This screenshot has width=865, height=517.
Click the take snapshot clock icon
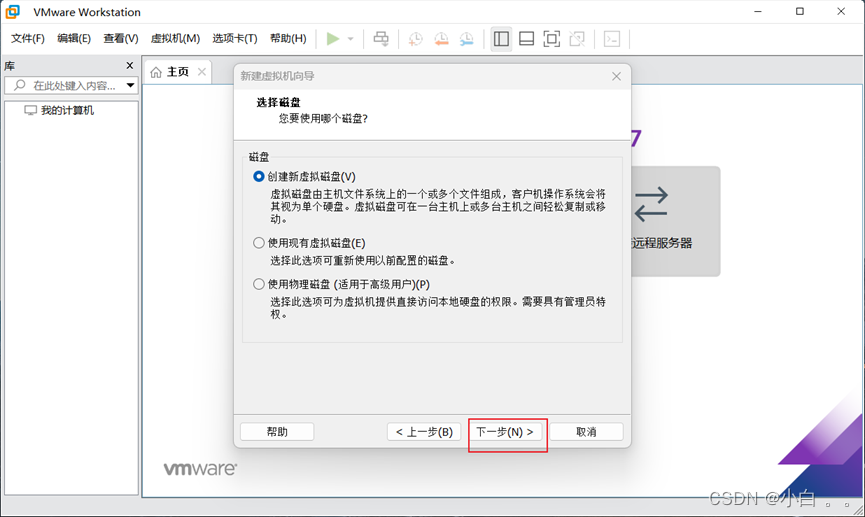point(415,39)
